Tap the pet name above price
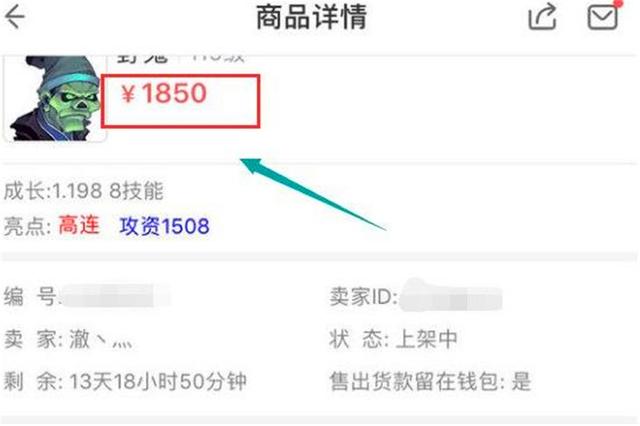The width and height of the screenshot is (640, 426). (142, 58)
